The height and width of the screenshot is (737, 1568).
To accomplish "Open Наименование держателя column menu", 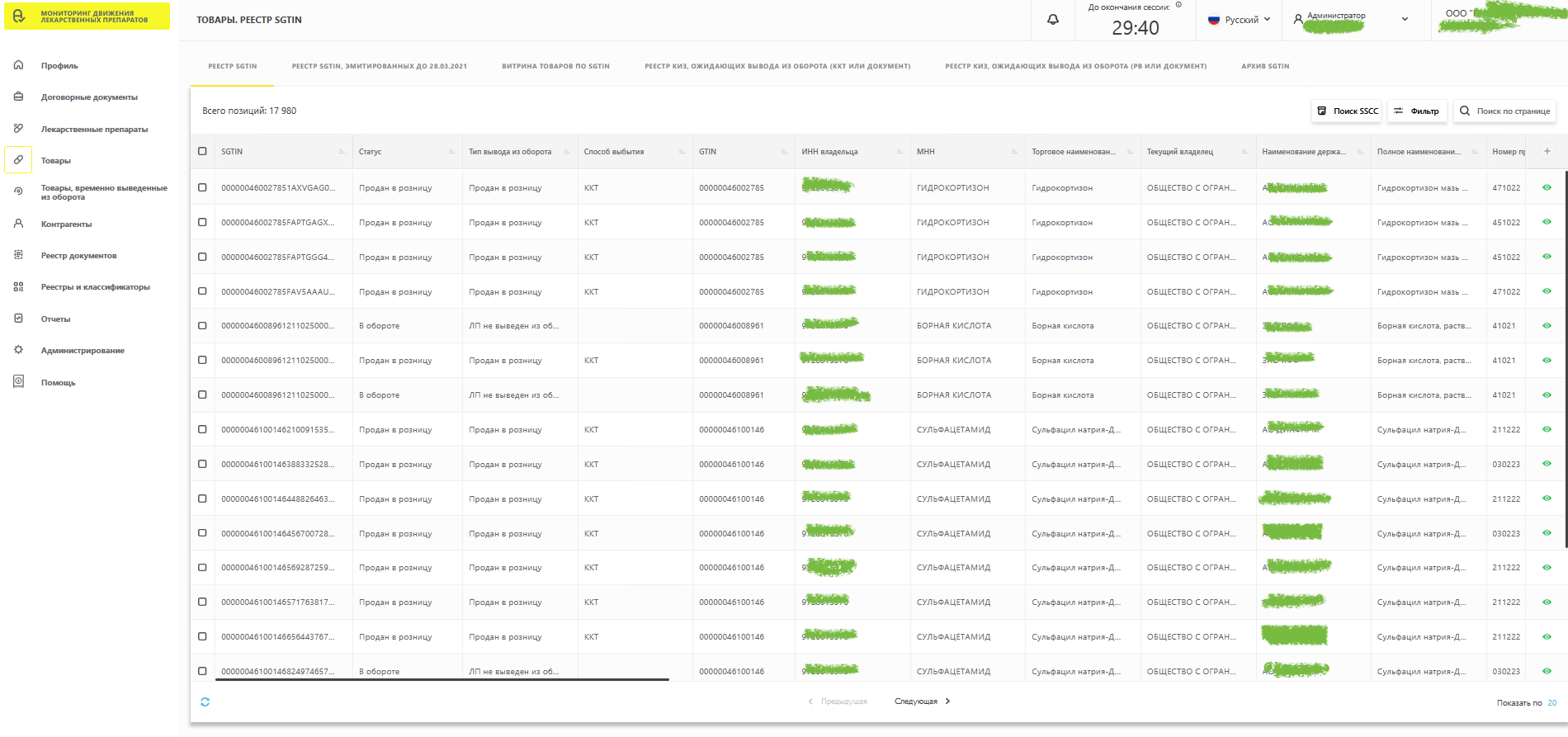I will click(x=1360, y=152).
